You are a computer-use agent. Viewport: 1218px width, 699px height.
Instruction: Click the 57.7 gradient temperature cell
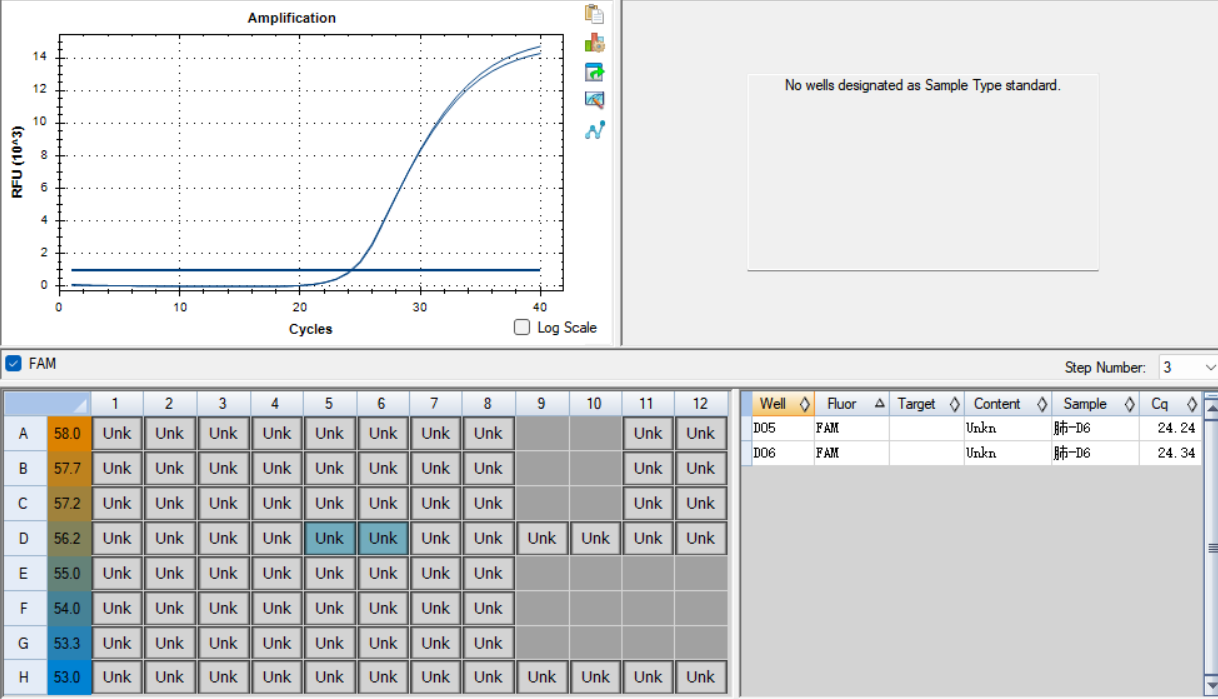tap(68, 468)
